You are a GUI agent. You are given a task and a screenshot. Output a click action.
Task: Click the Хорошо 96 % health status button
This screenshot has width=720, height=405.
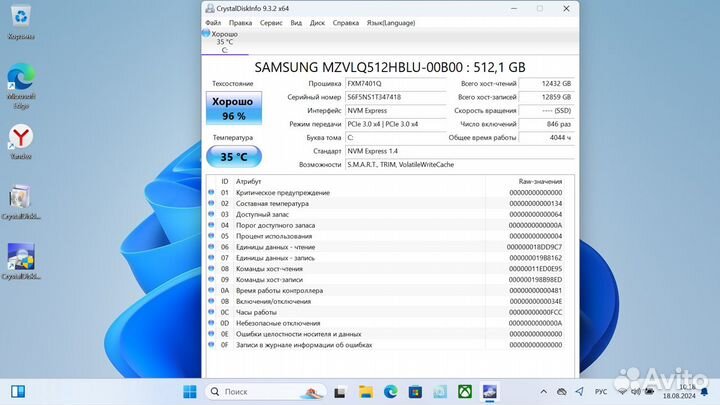click(234, 108)
